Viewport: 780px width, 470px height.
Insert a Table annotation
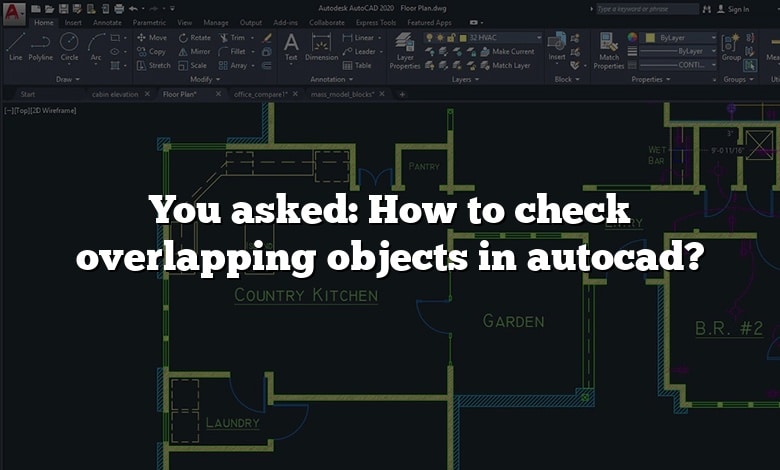[x=357, y=65]
